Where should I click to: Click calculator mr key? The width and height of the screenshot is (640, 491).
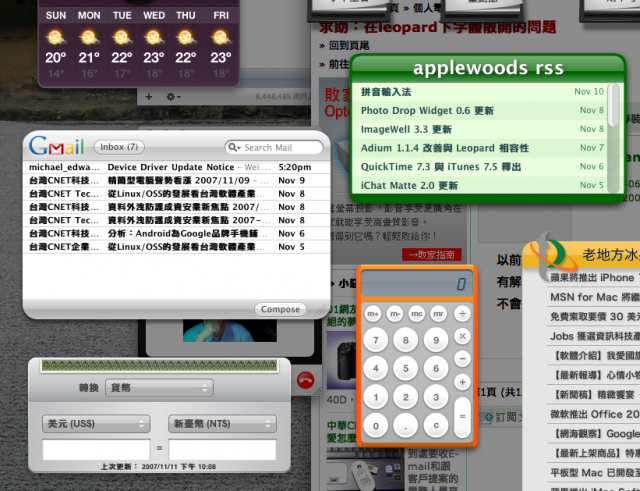[438, 313]
